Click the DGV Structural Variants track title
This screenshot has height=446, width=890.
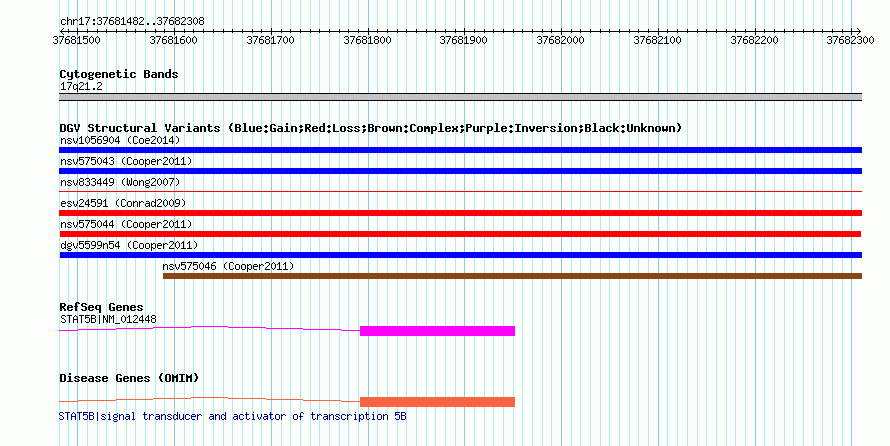[370, 128]
